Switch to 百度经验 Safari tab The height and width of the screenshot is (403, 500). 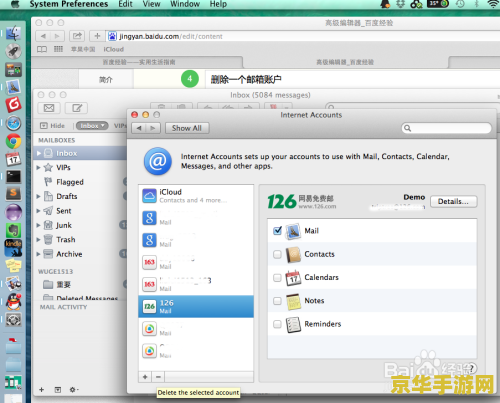(x=138, y=62)
